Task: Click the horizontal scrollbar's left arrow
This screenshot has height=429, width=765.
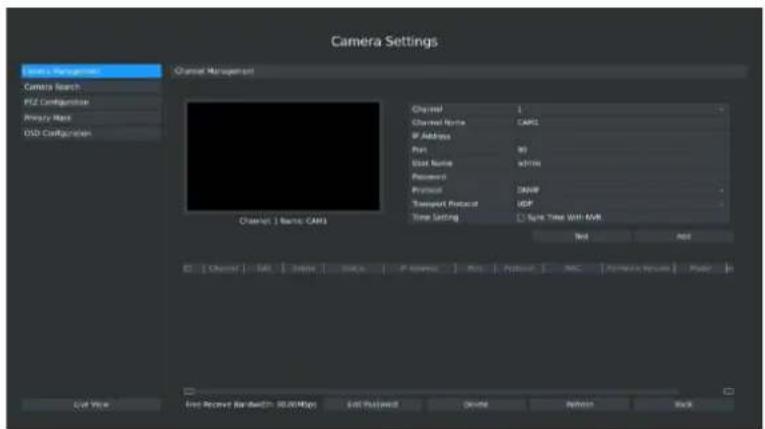Action: tap(189, 391)
